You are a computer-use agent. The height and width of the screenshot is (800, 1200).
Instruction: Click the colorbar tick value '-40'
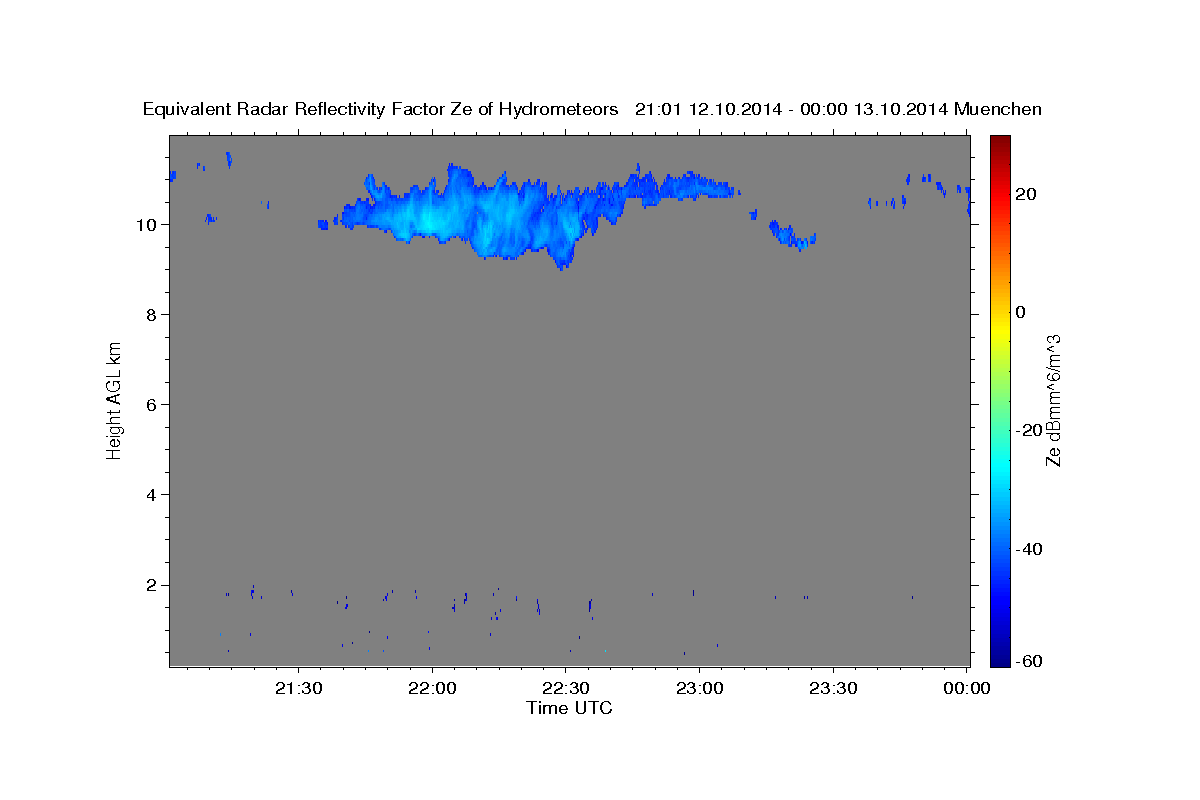(1029, 548)
